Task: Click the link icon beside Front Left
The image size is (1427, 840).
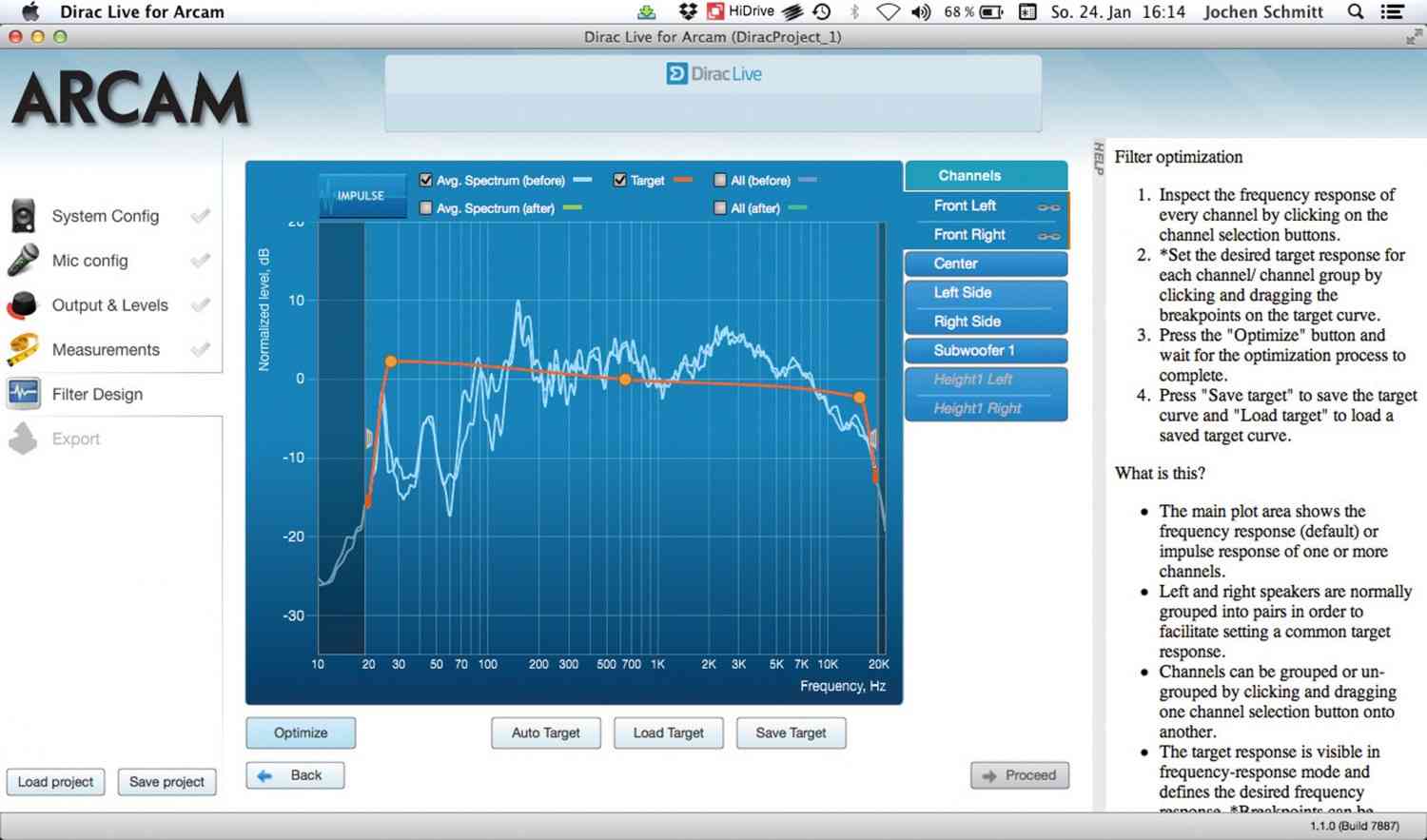Action: 1048,207
